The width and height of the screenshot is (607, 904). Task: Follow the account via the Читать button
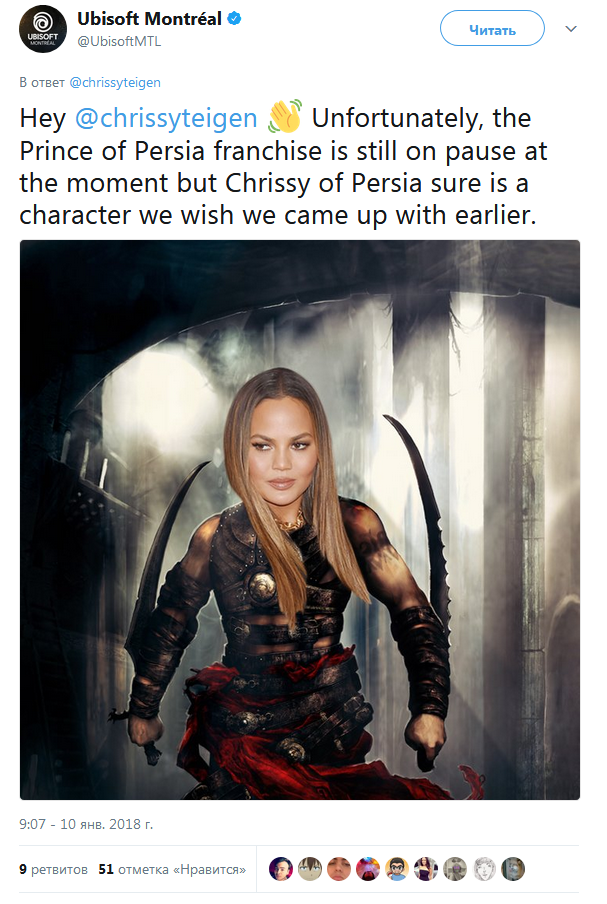[492, 29]
